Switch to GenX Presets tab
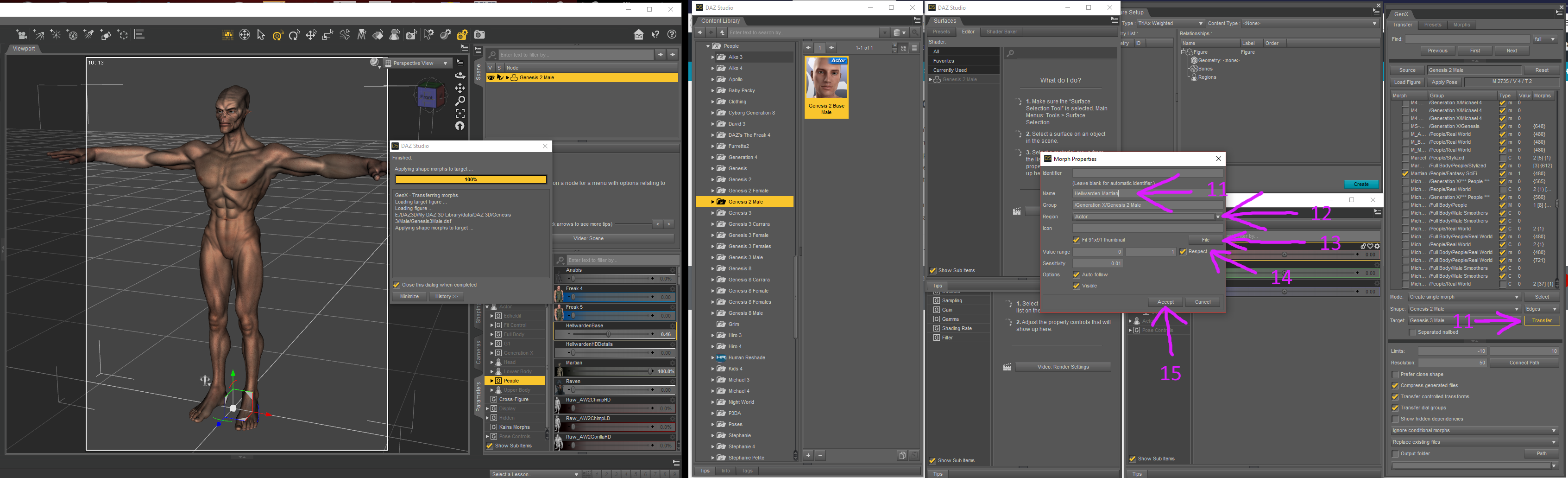The image size is (1568, 478). point(1432,25)
